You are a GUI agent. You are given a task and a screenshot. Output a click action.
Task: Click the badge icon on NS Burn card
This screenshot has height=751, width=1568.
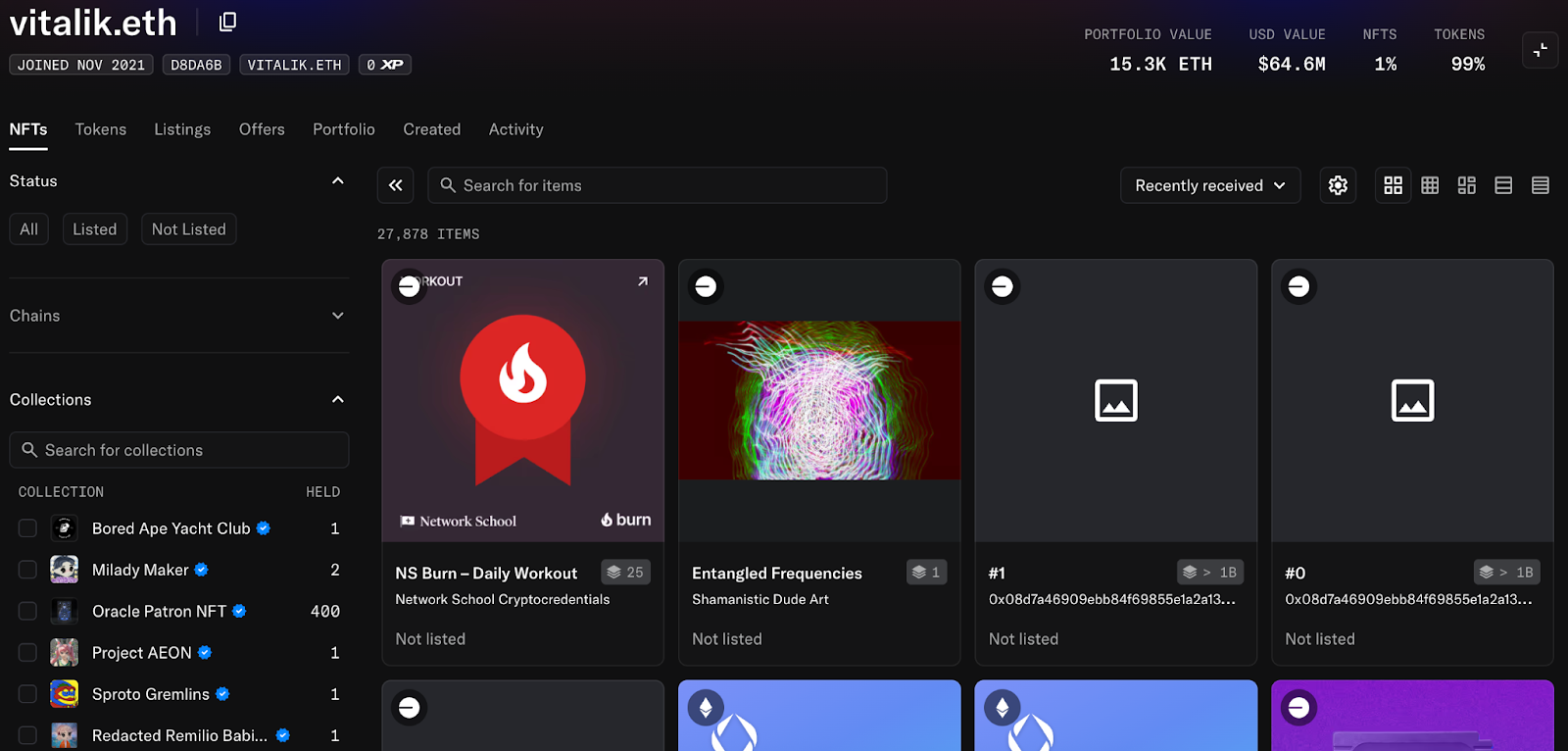(x=410, y=286)
